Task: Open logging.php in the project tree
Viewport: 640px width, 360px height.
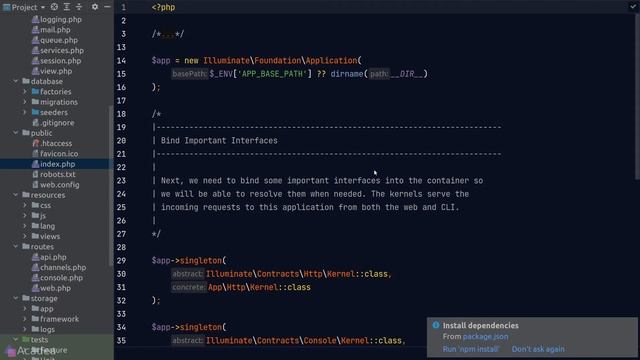Action: (61, 19)
